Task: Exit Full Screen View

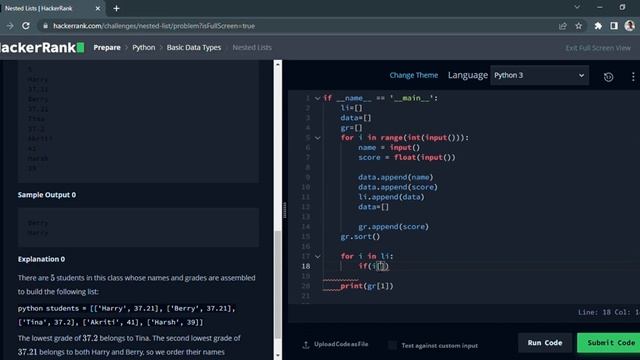Action: coord(598,48)
